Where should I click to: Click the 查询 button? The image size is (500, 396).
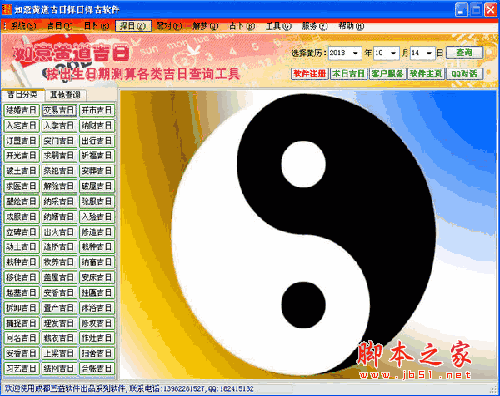click(x=464, y=53)
